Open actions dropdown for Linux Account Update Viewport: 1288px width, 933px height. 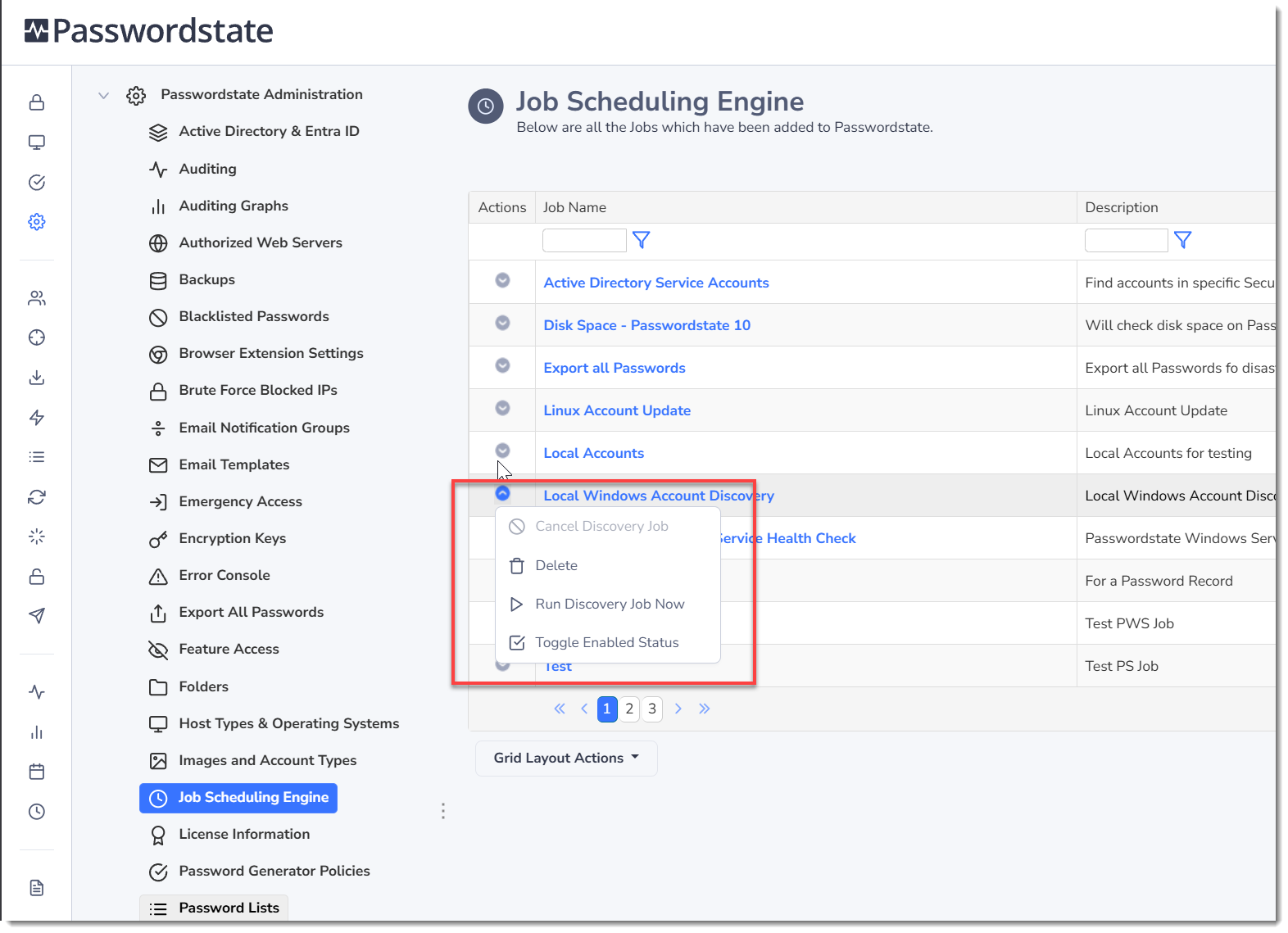pyautogui.click(x=503, y=408)
